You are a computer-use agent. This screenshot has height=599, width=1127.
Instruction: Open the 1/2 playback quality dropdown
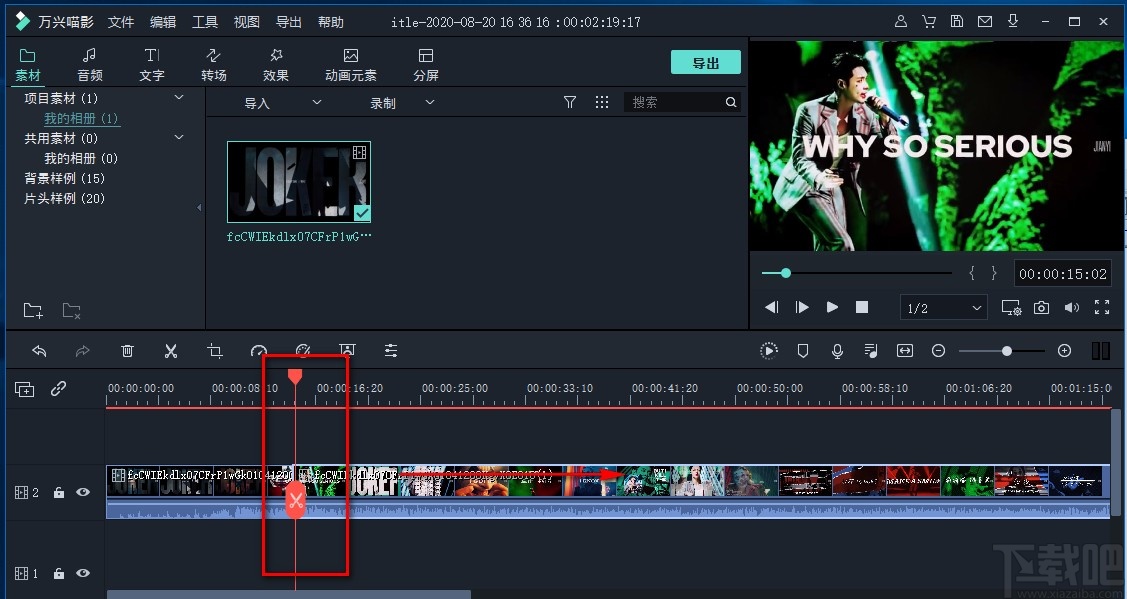click(942, 307)
